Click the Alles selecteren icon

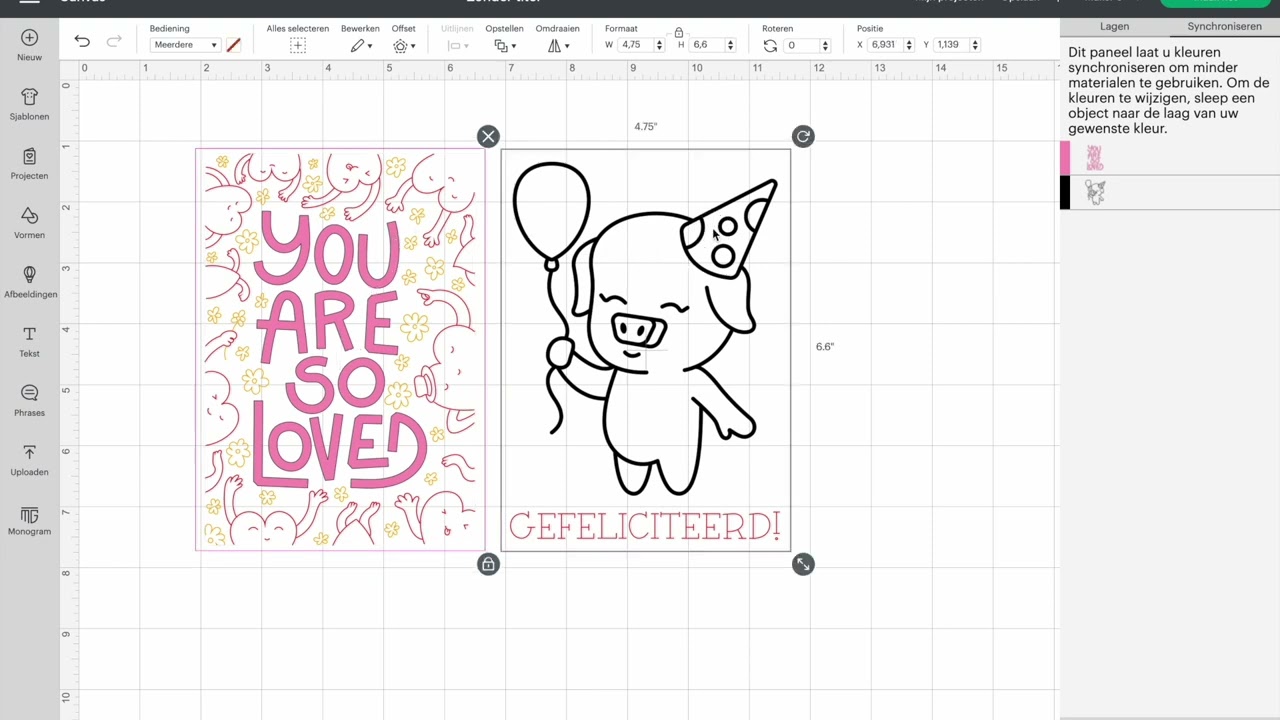pyautogui.click(x=297, y=46)
